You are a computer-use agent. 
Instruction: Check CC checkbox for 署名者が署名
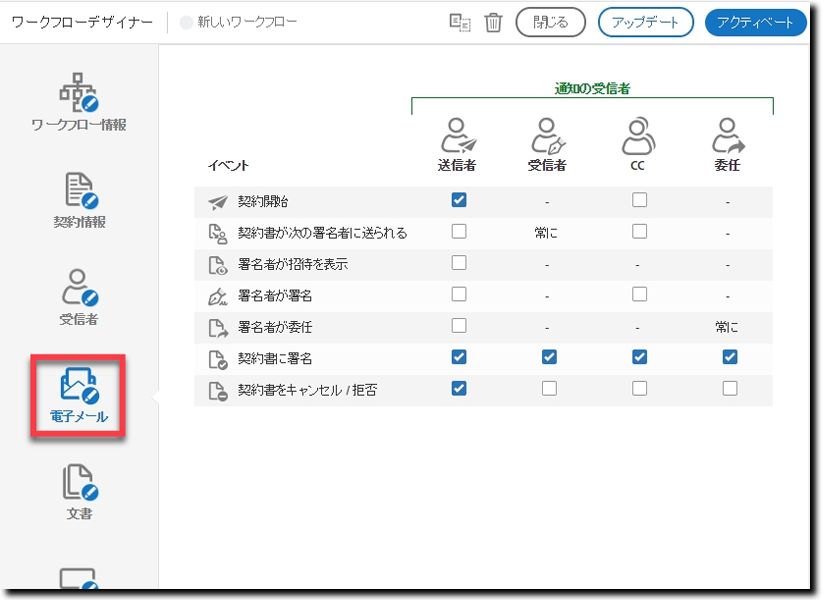(639, 294)
